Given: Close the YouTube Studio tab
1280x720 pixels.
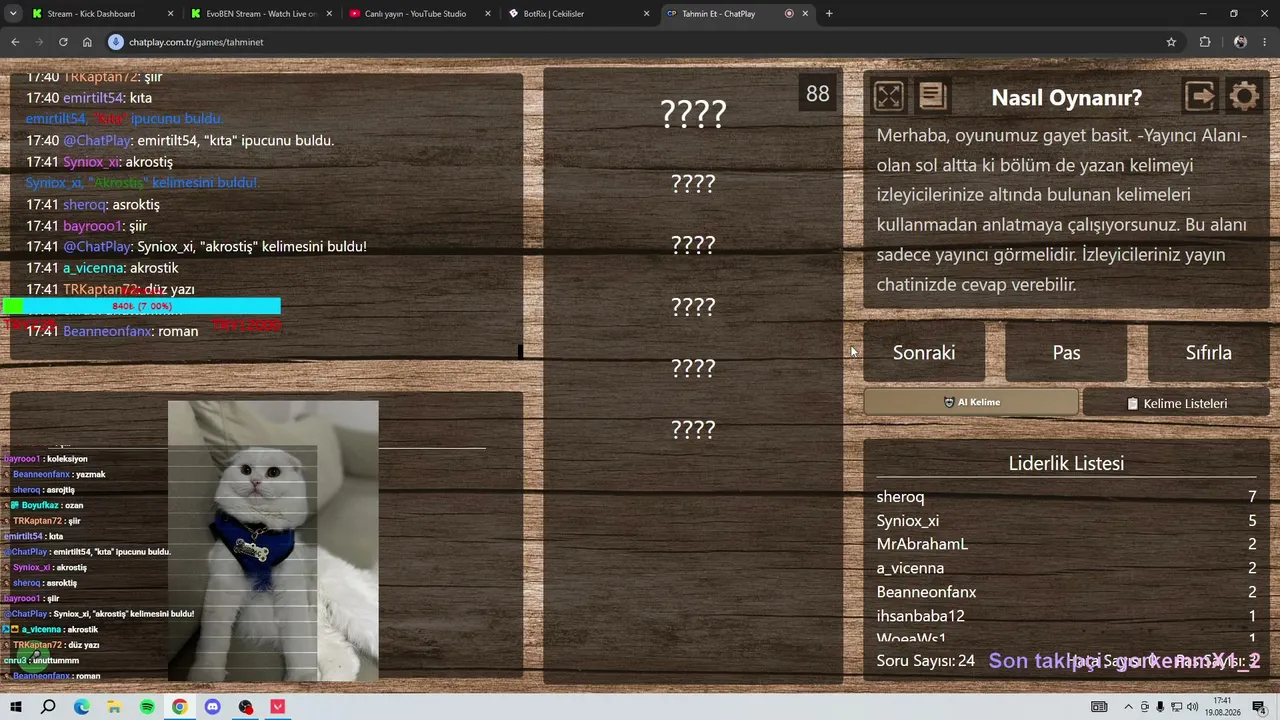Looking at the screenshot, I should coord(488,14).
